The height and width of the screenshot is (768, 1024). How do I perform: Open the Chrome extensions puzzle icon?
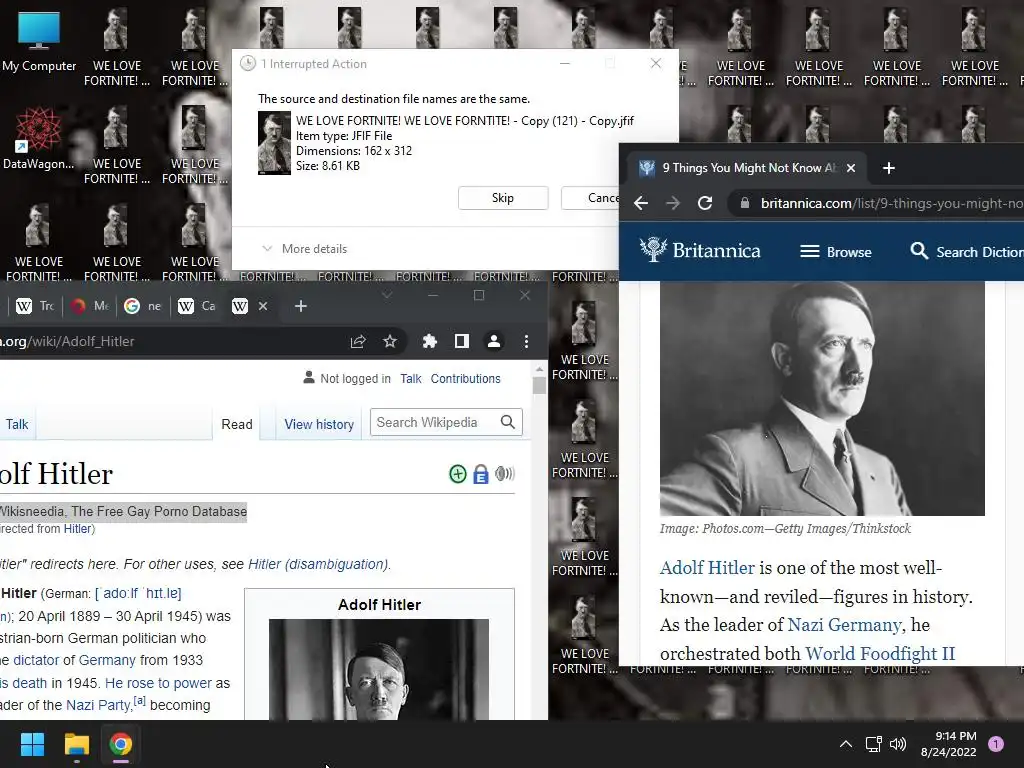(x=430, y=342)
